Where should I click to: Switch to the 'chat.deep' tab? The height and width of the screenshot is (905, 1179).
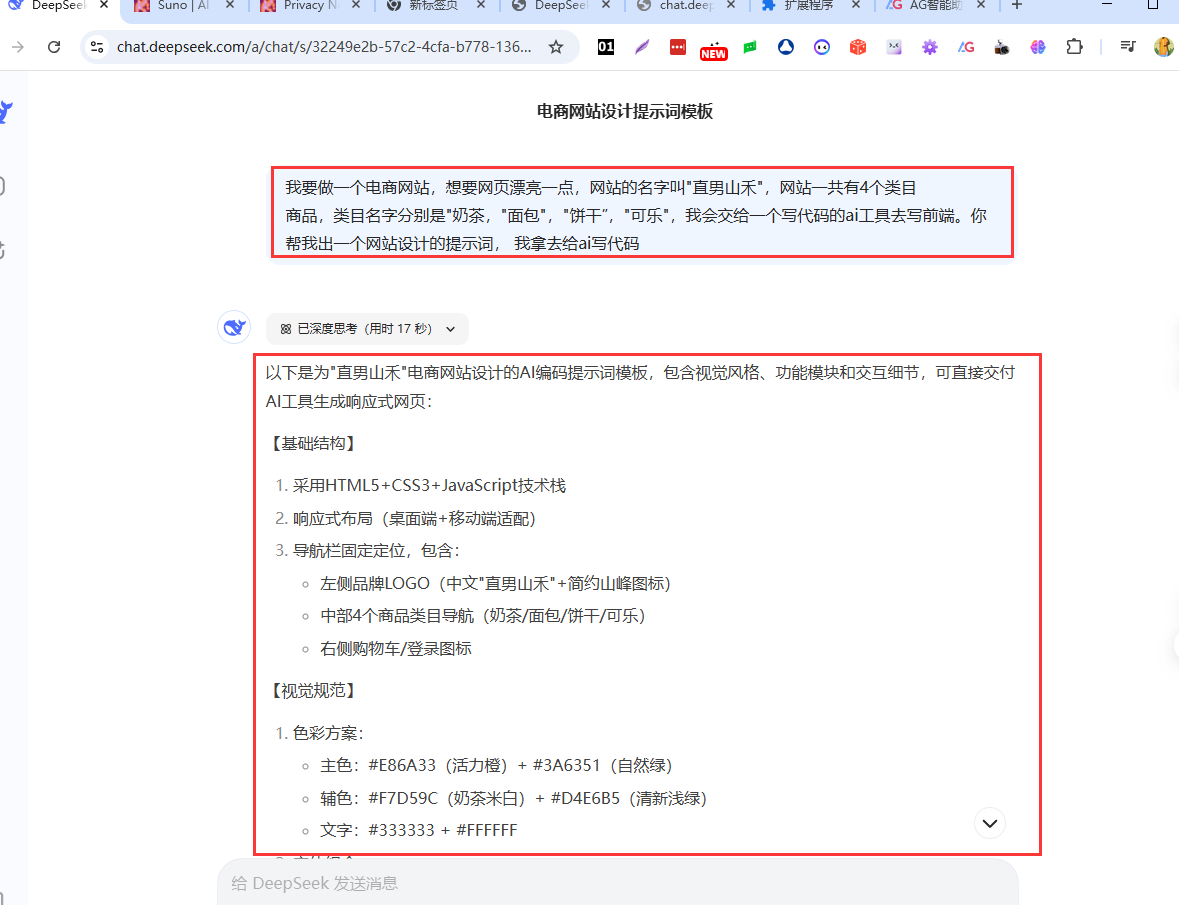(x=685, y=6)
